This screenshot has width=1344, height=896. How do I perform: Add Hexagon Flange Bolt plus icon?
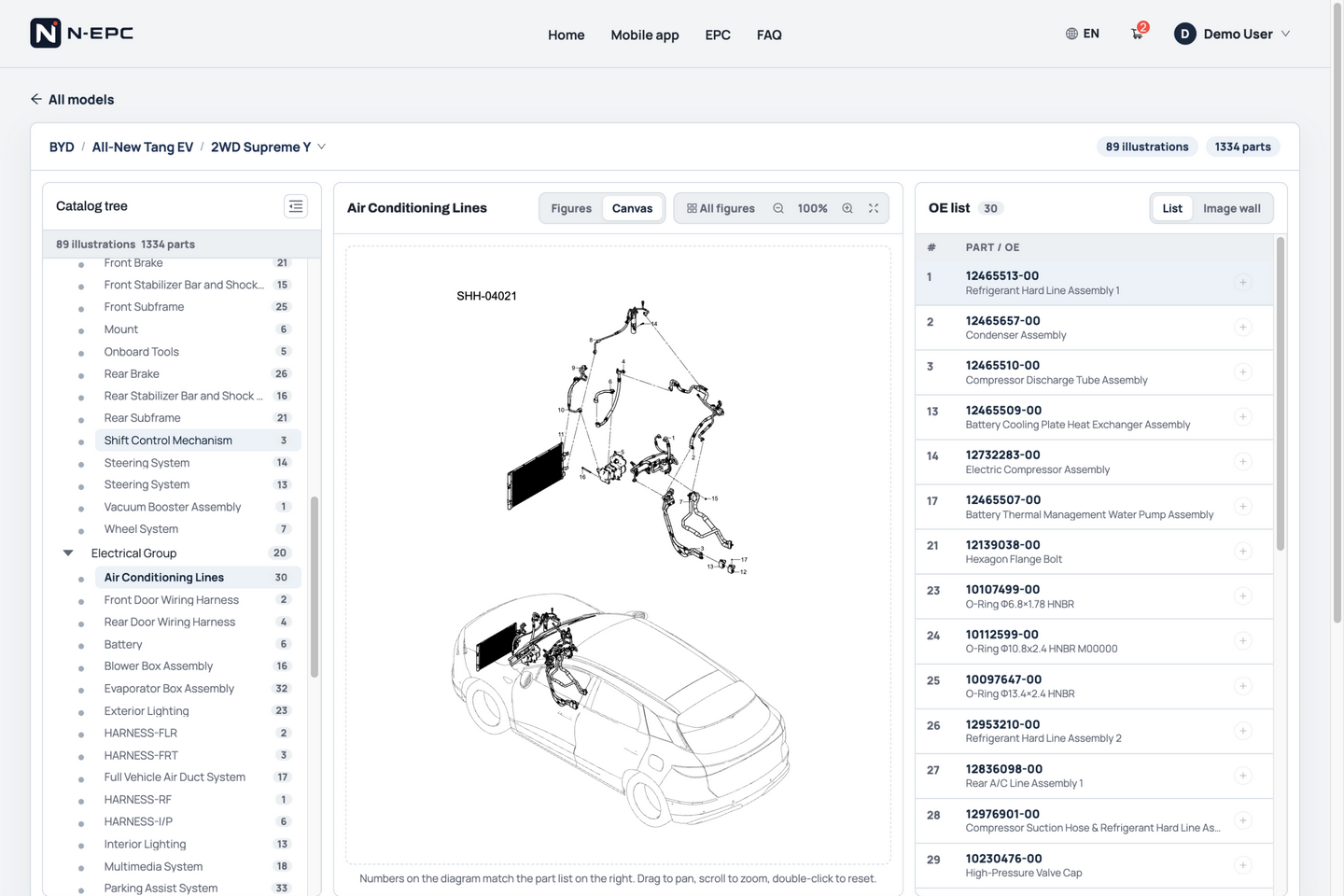pyautogui.click(x=1243, y=551)
